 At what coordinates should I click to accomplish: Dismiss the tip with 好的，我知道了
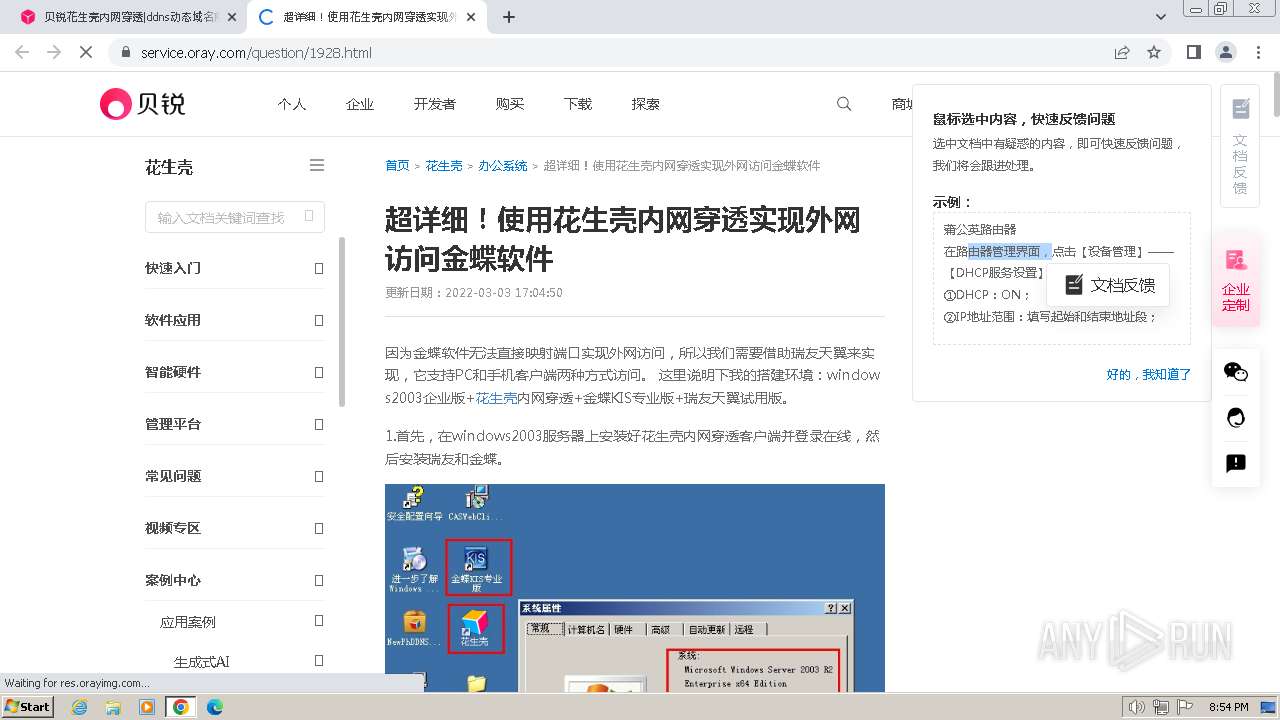(x=1149, y=374)
